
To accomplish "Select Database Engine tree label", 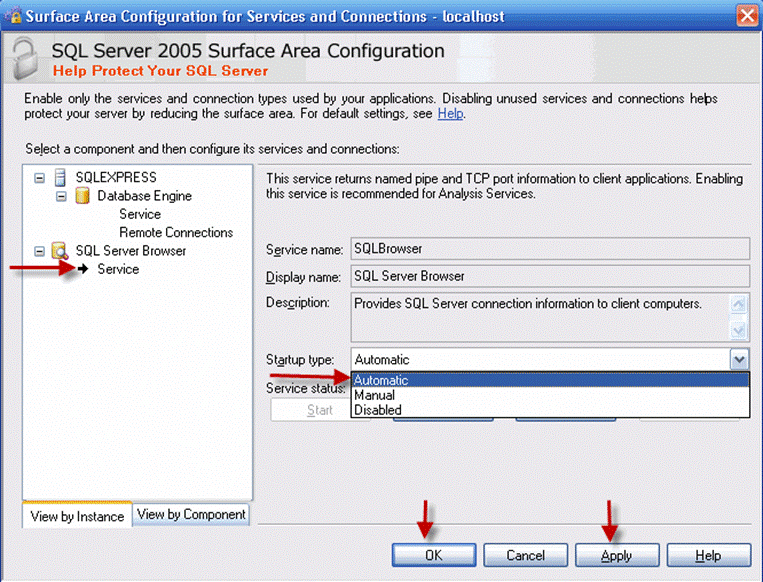I will point(145,196).
